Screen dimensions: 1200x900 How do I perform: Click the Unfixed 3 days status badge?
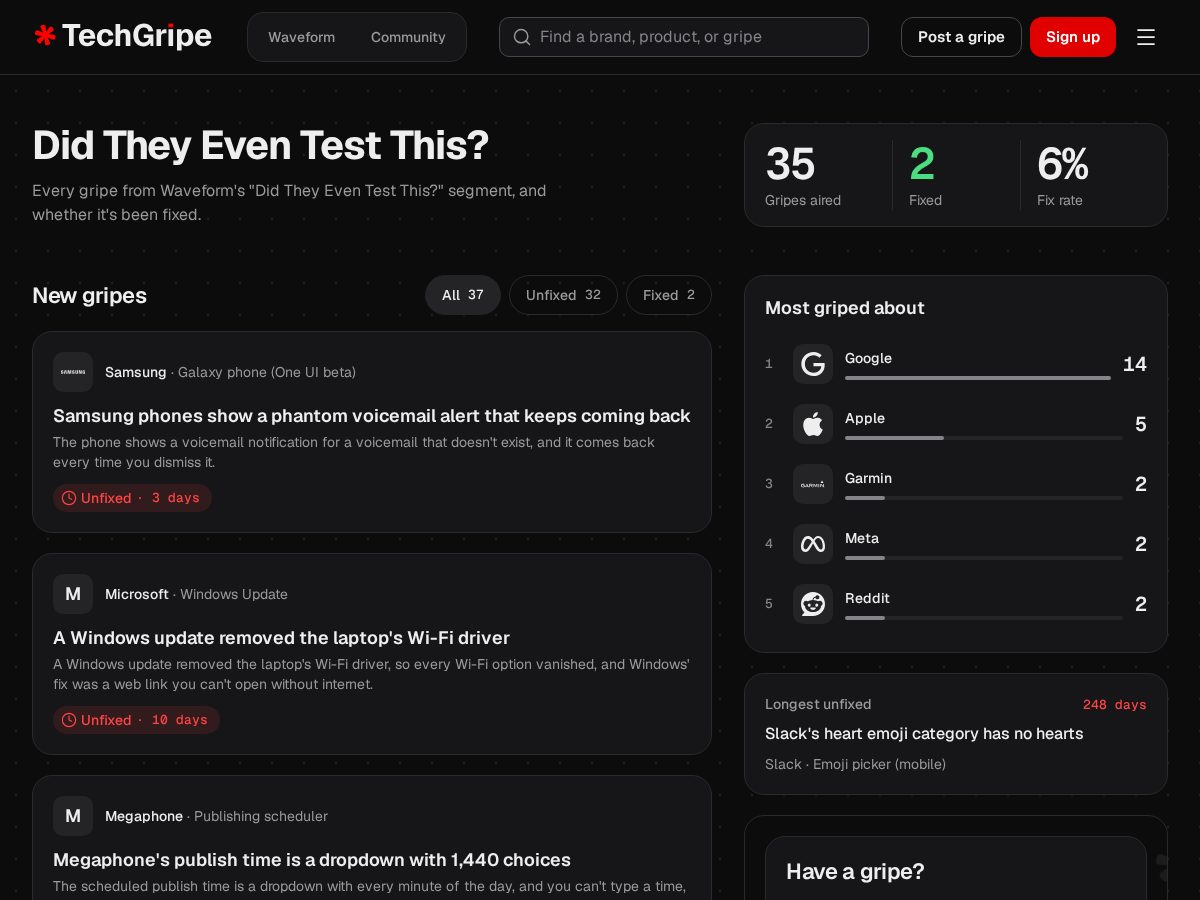click(x=132, y=498)
